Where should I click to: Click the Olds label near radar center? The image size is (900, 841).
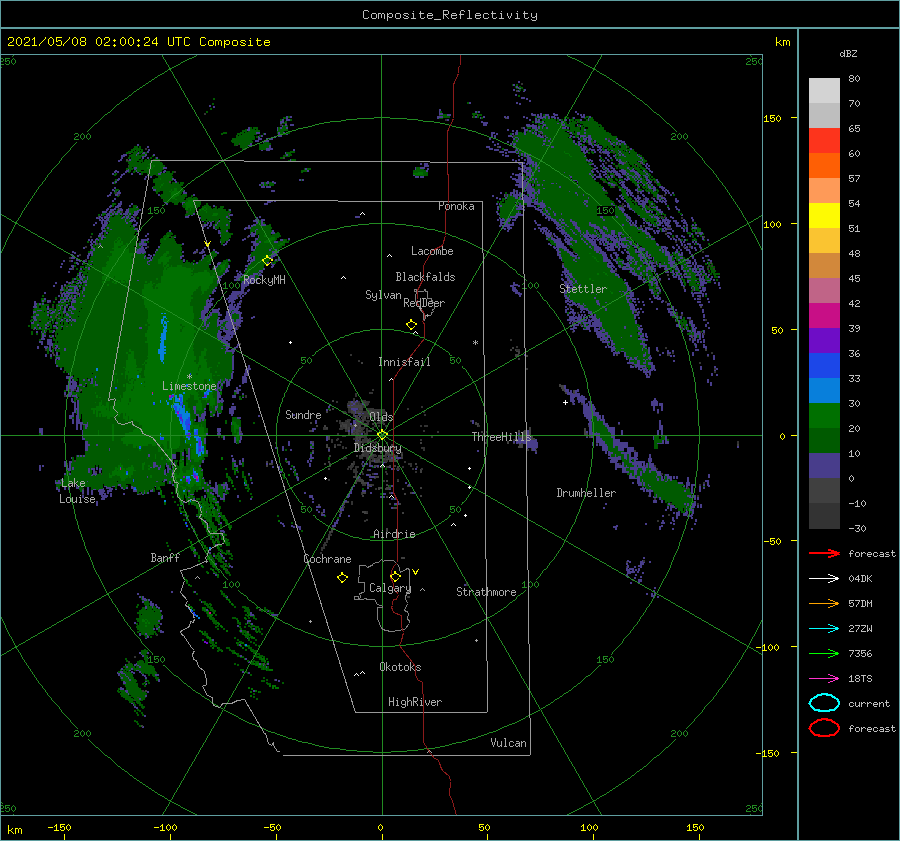click(x=381, y=417)
